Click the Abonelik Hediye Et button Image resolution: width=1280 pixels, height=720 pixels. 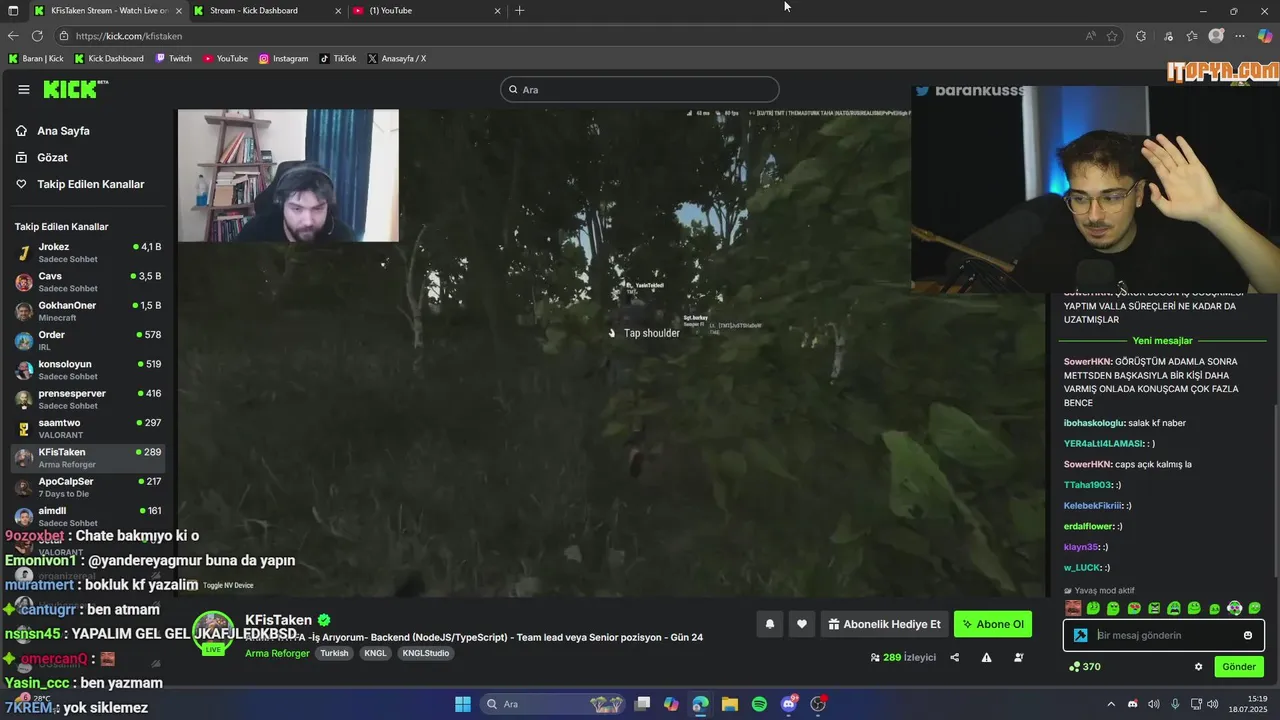pyautogui.click(x=884, y=624)
